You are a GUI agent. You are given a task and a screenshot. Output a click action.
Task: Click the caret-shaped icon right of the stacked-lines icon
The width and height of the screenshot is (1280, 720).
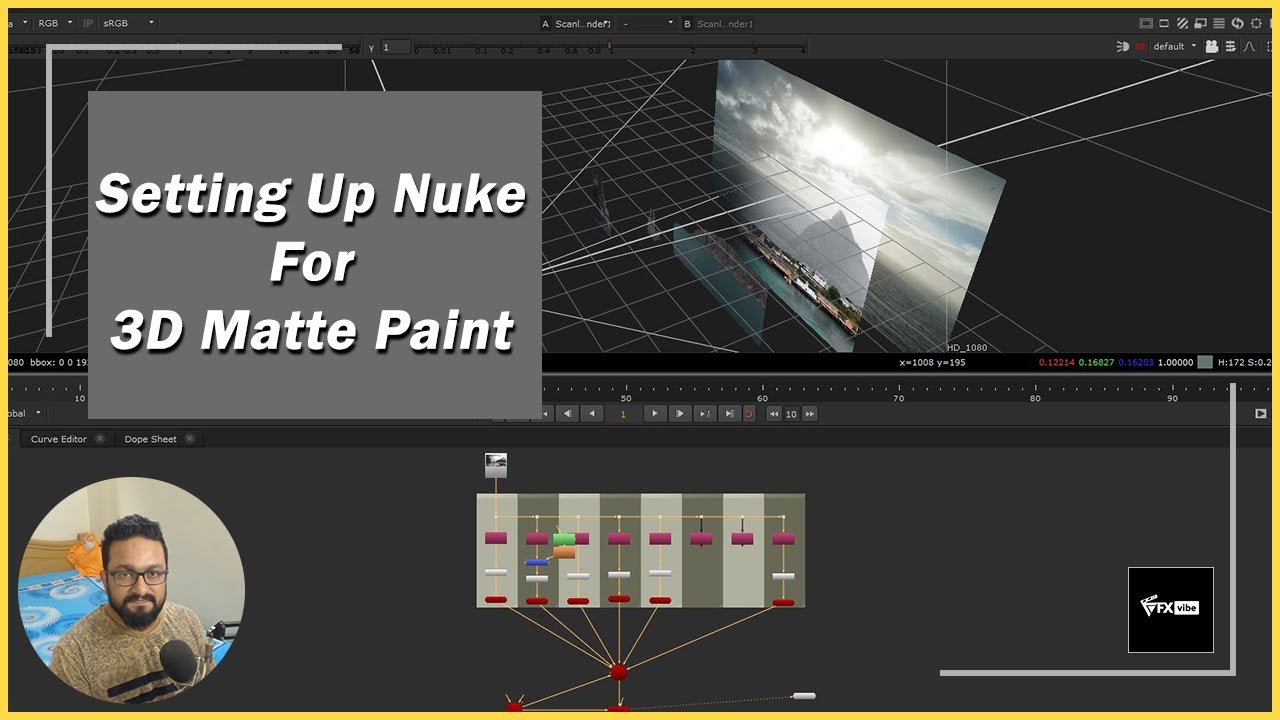coord(1248,46)
